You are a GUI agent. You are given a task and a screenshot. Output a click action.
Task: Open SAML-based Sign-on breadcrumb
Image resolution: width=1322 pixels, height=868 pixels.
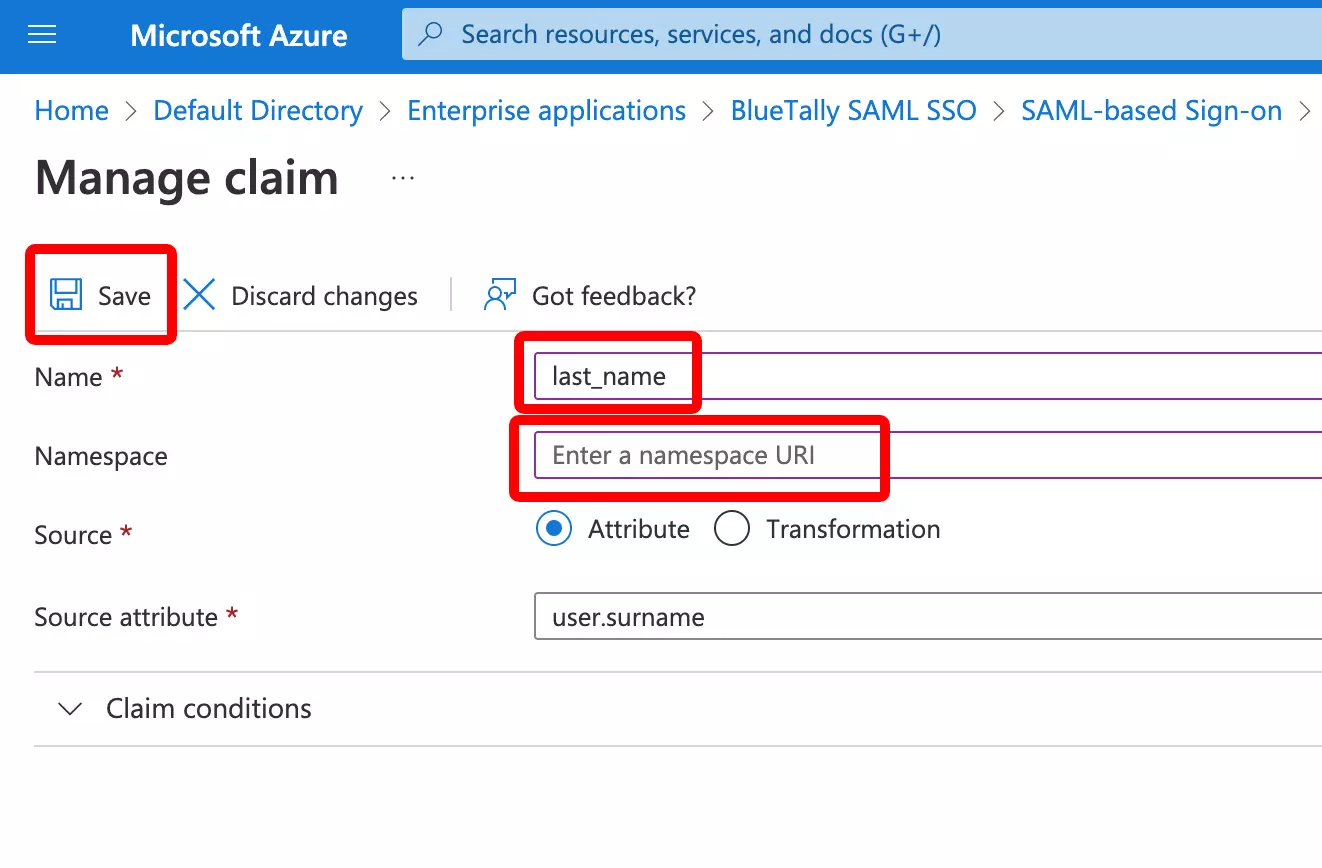click(x=1151, y=111)
